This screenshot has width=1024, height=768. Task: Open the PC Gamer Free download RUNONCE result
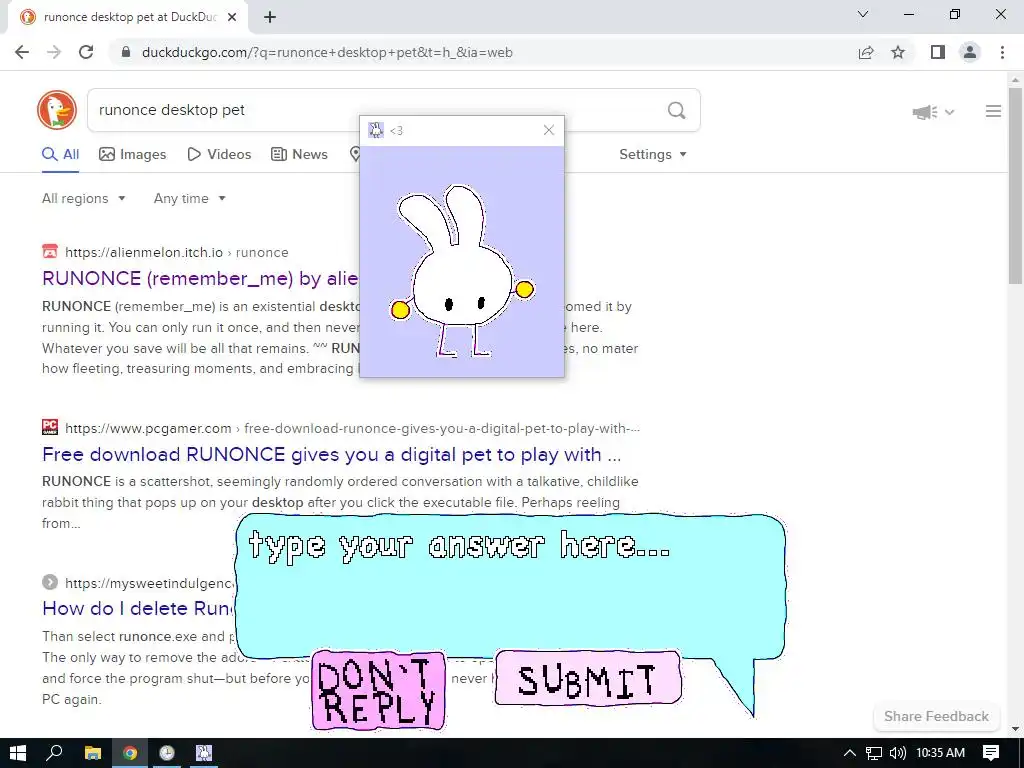[331, 455]
